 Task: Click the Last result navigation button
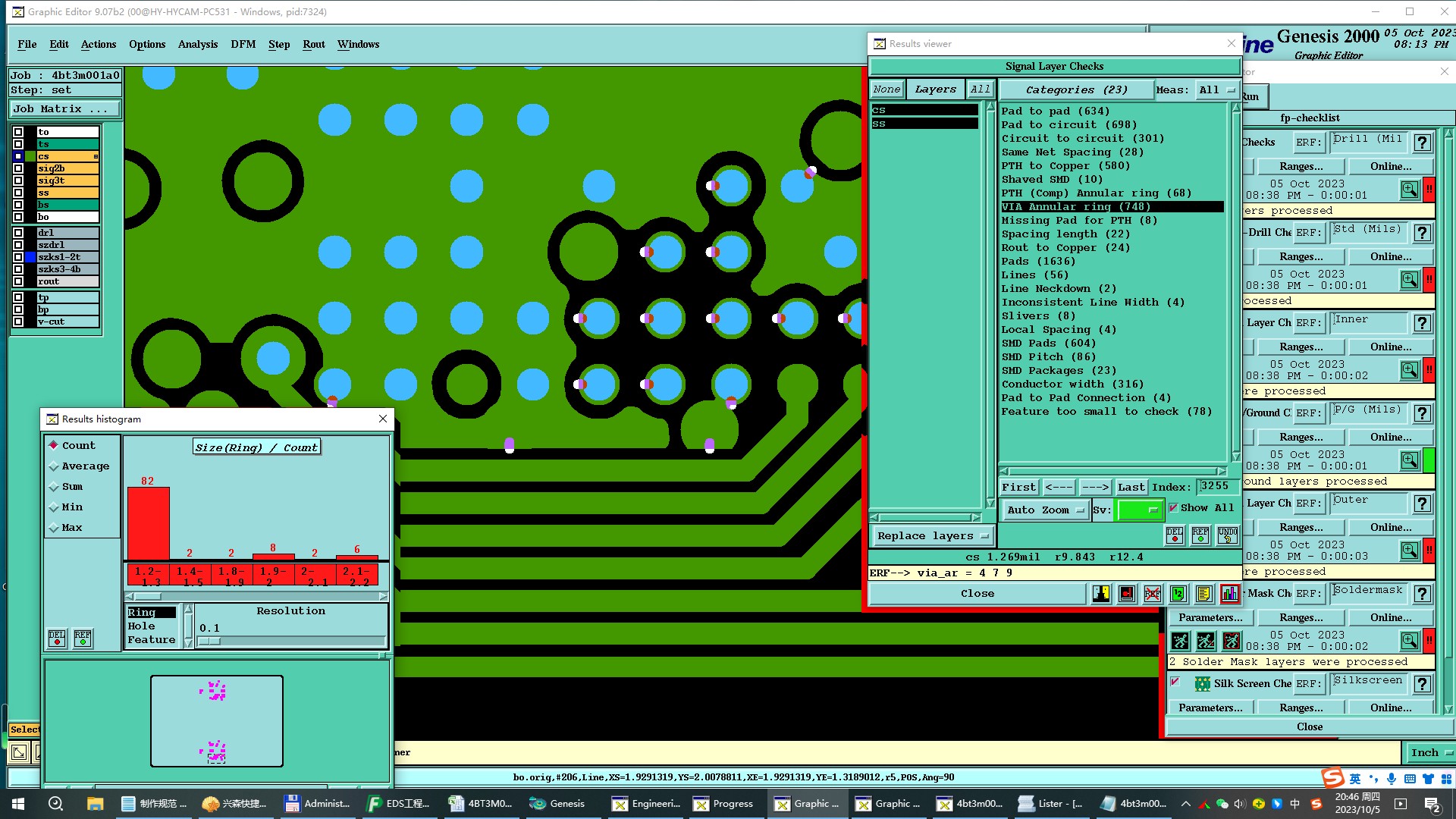[1131, 488]
